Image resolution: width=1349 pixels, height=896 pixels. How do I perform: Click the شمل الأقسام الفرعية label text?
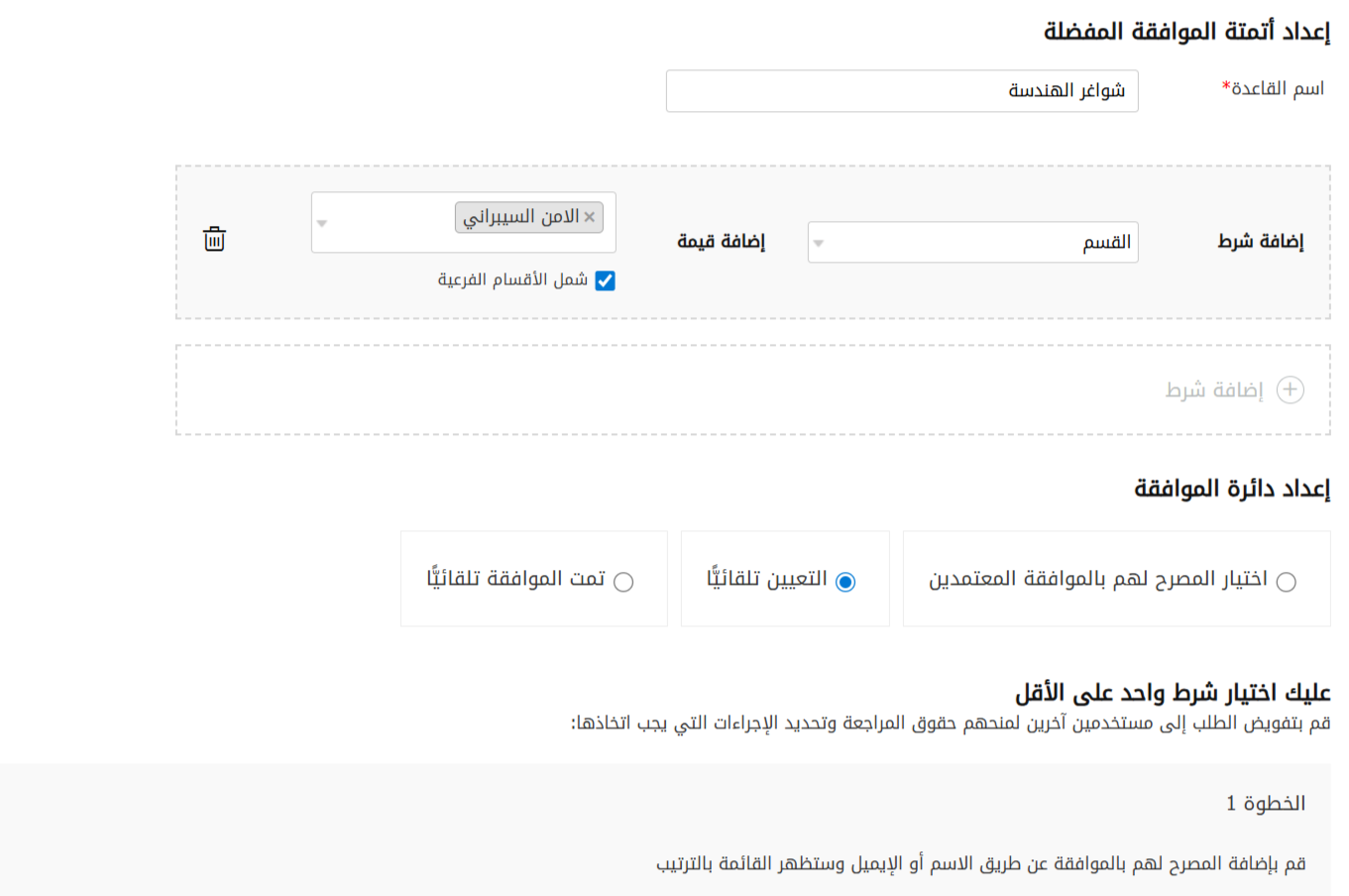512,280
